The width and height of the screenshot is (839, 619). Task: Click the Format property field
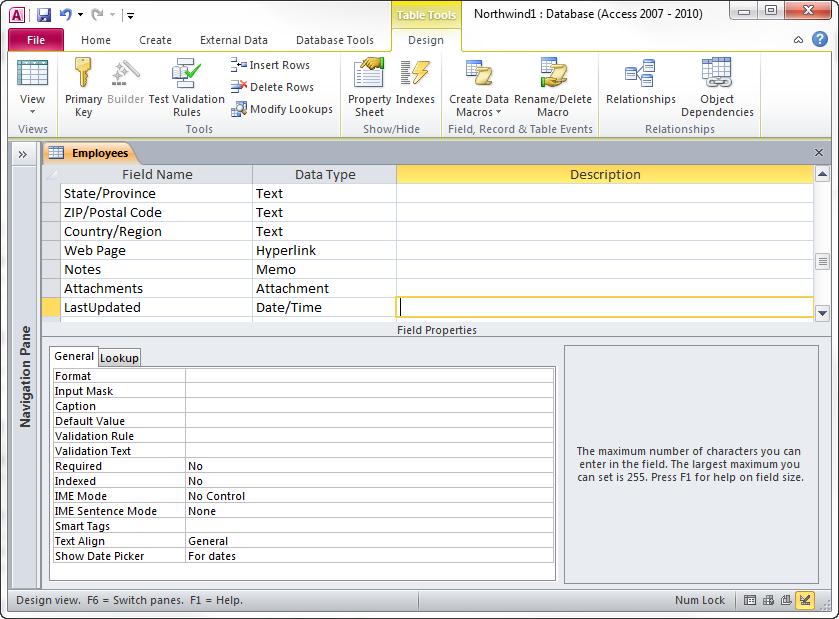[369, 376]
